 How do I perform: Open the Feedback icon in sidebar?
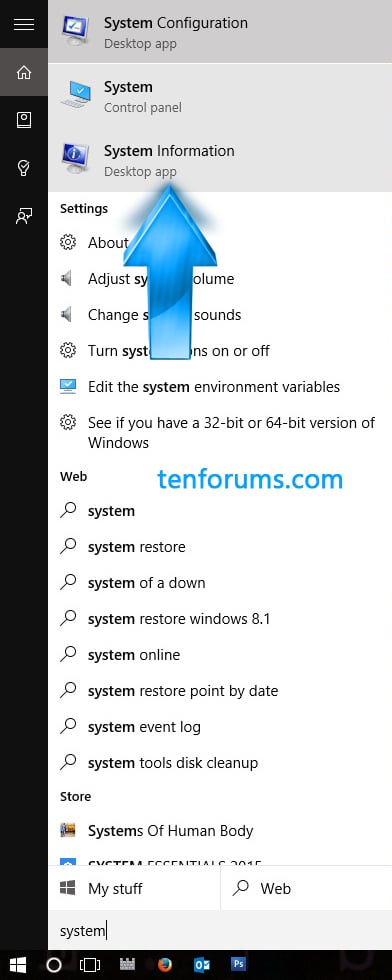pyautogui.click(x=24, y=216)
